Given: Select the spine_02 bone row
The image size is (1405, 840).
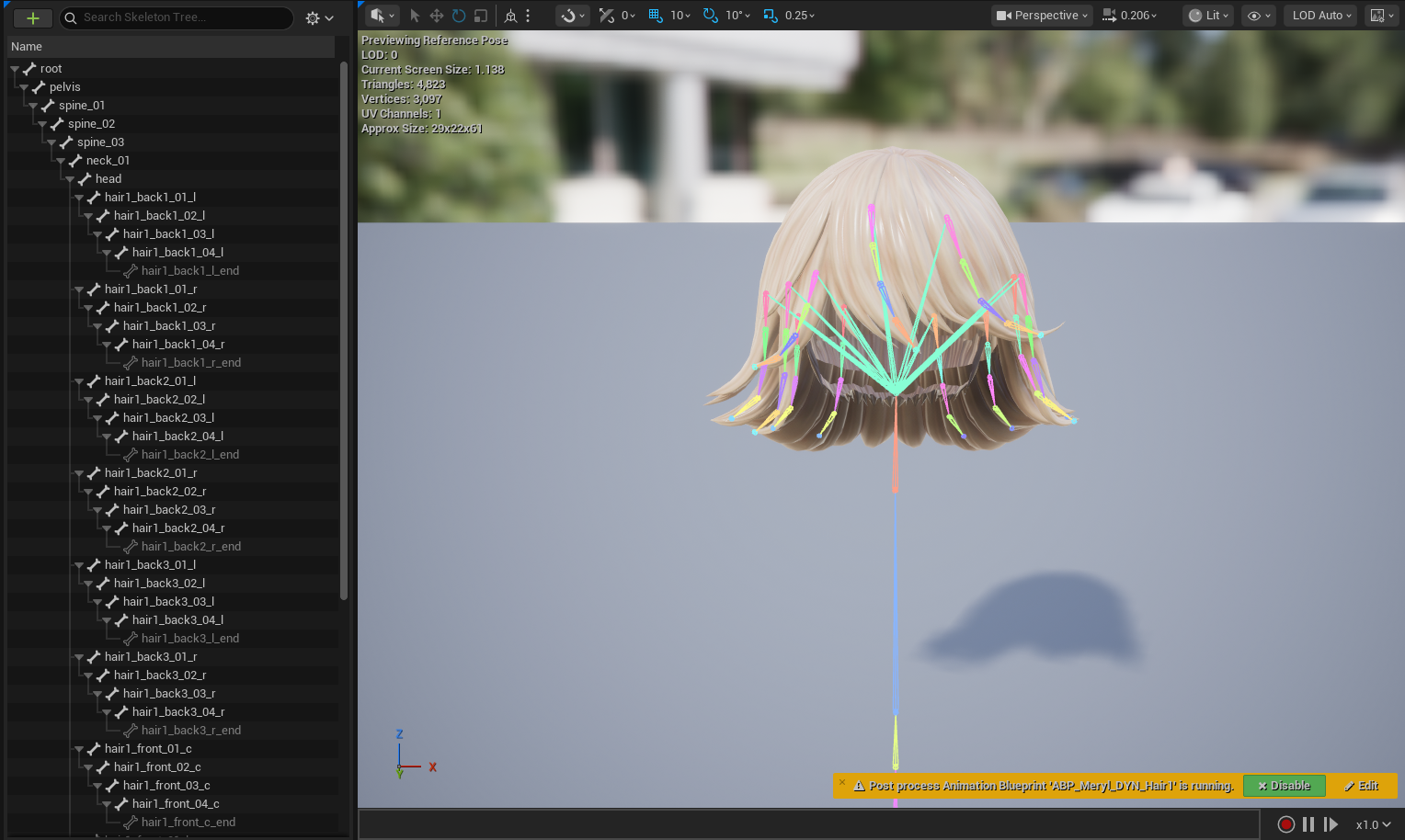Looking at the screenshot, I should click(171, 124).
